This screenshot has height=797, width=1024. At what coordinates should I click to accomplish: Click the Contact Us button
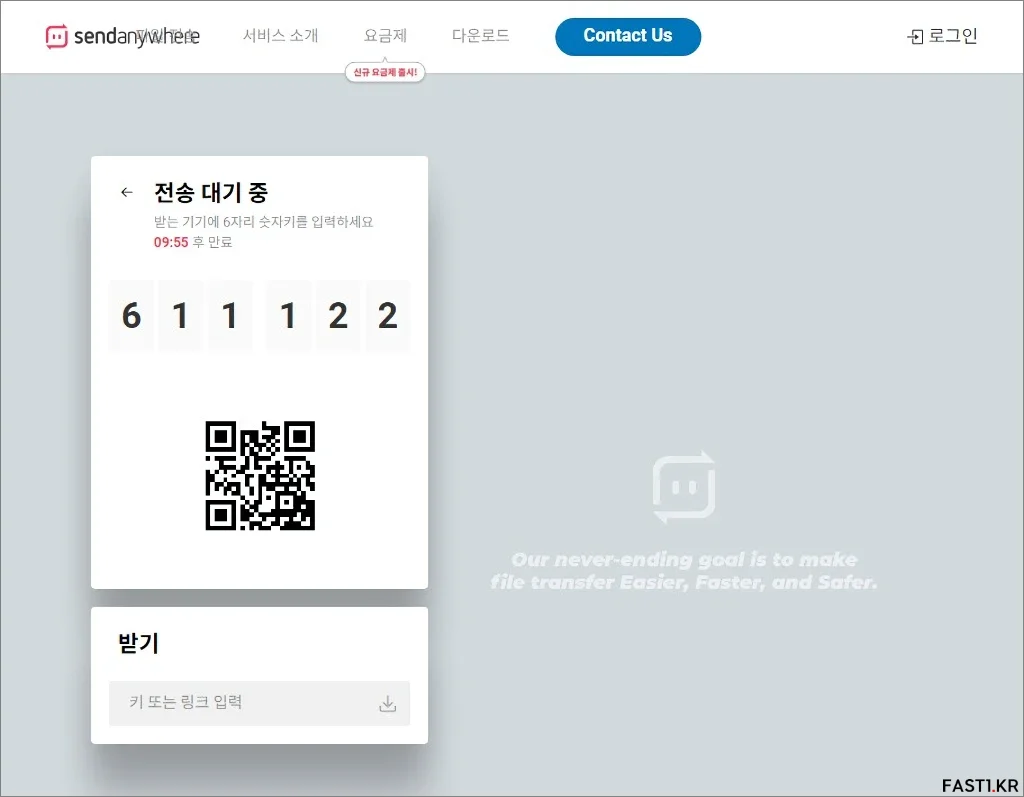(x=628, y=37)
